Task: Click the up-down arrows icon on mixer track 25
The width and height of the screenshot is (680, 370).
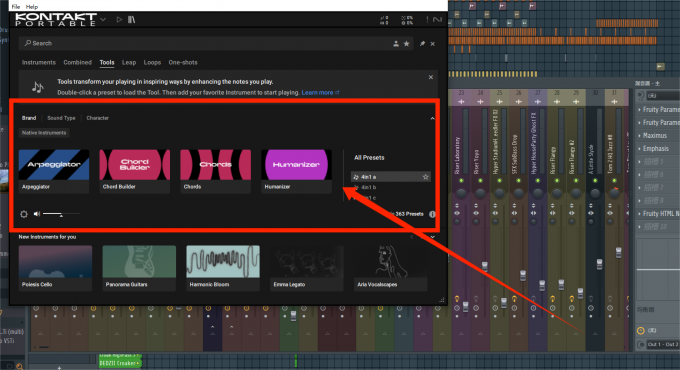Action: [495, 206]
